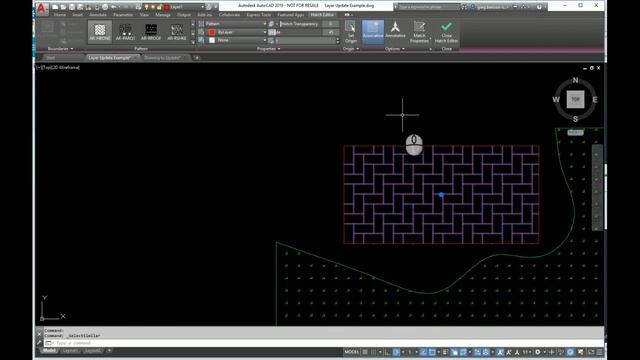Open the customization menu in status bar

pos(600,352)
